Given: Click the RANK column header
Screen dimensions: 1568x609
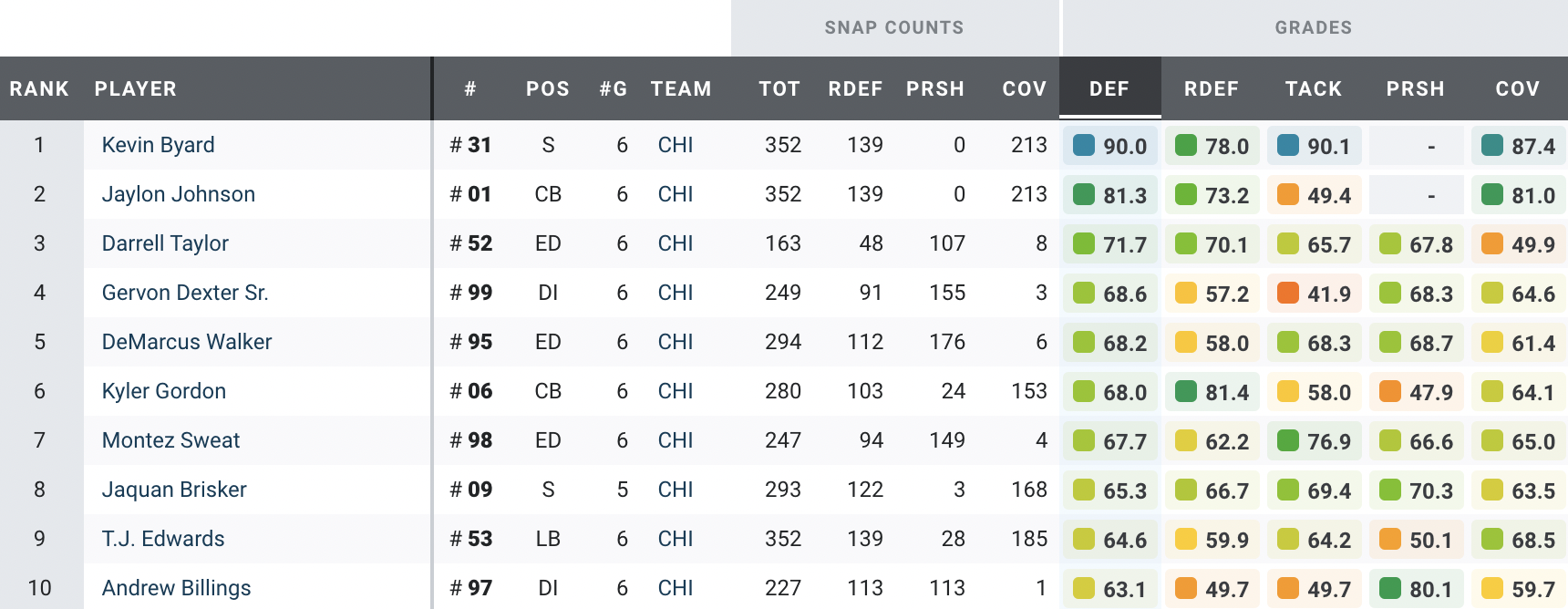Looking at the screenshot, I should pos(39,88).
